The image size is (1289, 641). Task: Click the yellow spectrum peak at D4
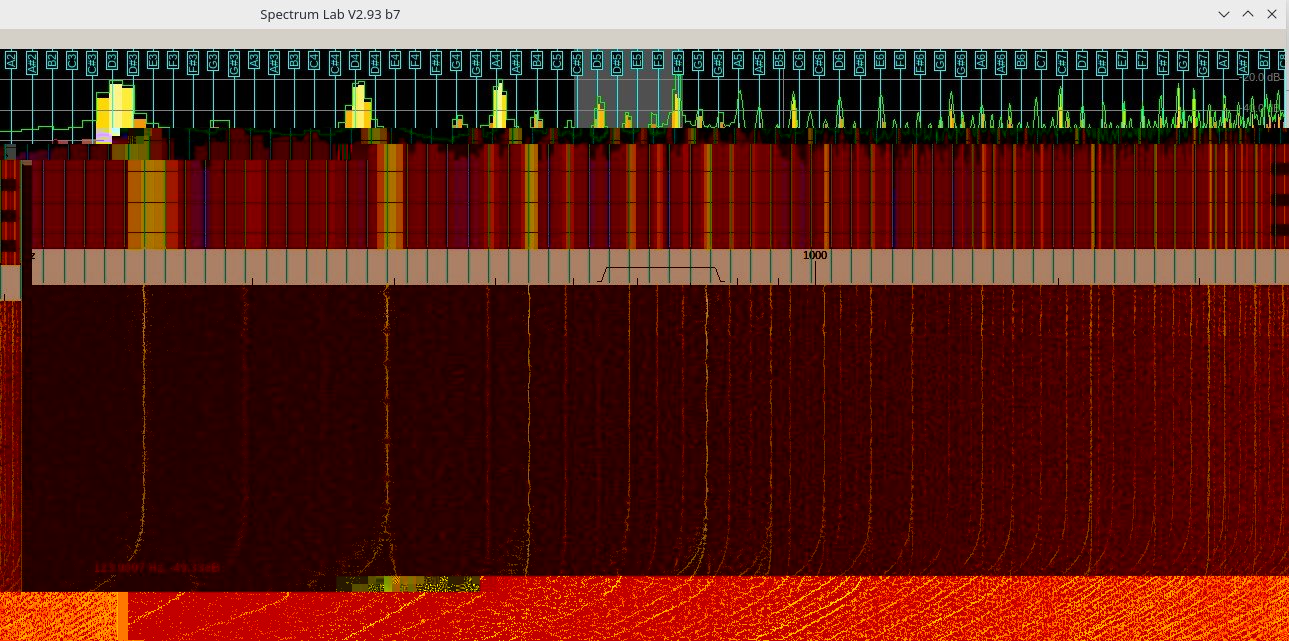(x=358, y=106)
